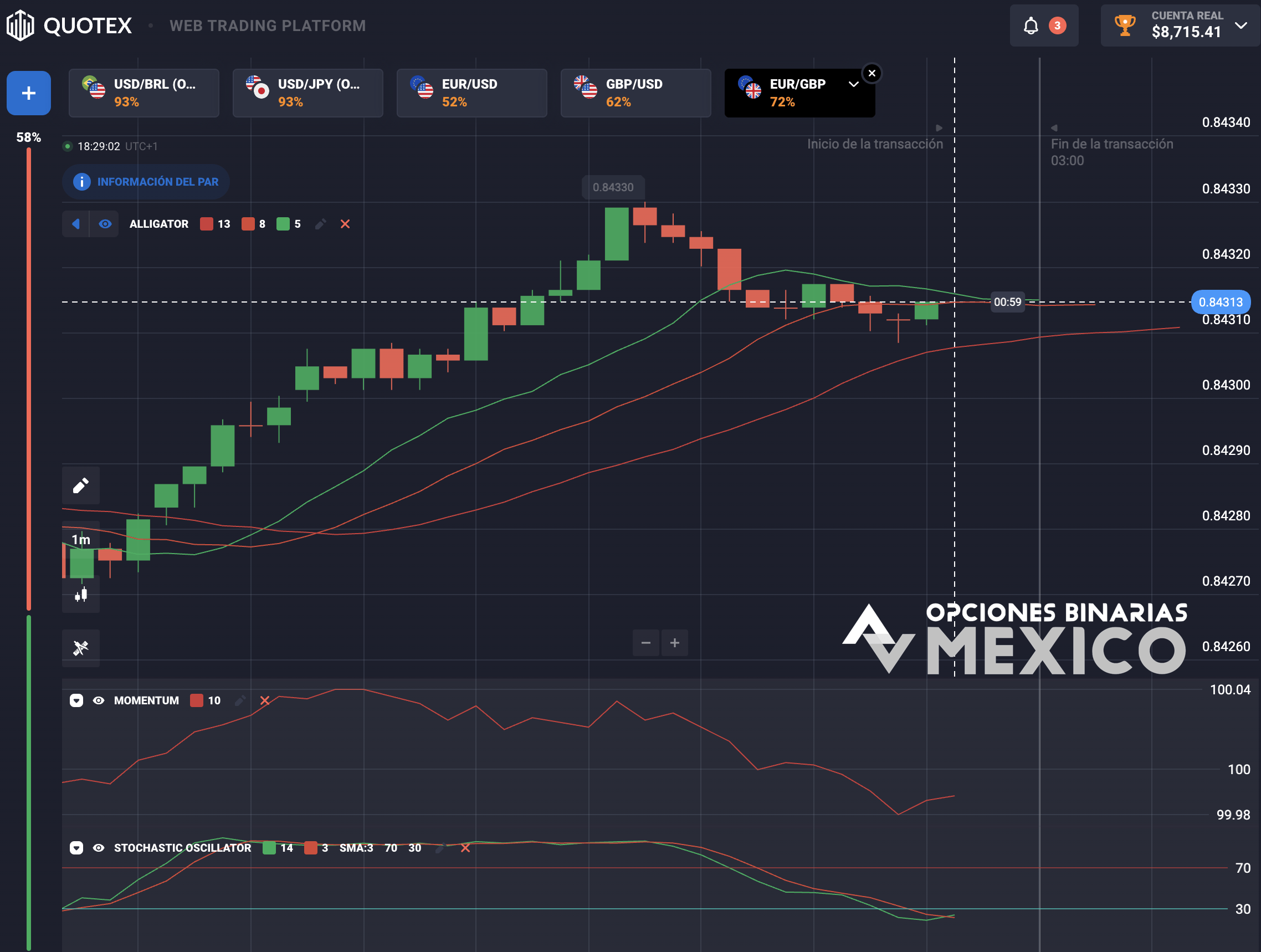Click the notifications bell icon
1261x952 pixels.
pos(1030,25)
